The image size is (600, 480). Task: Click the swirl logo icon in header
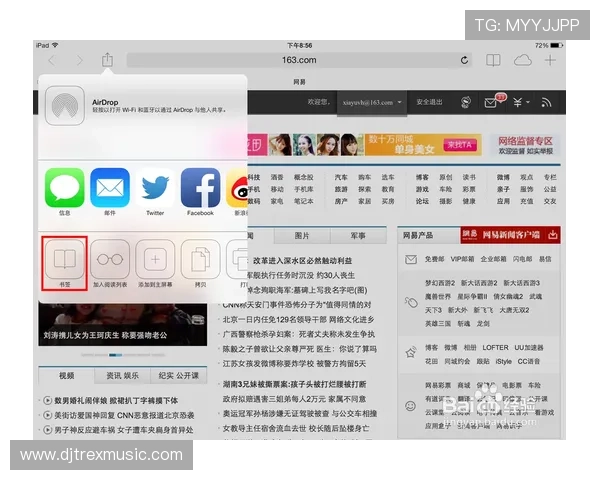465,102
